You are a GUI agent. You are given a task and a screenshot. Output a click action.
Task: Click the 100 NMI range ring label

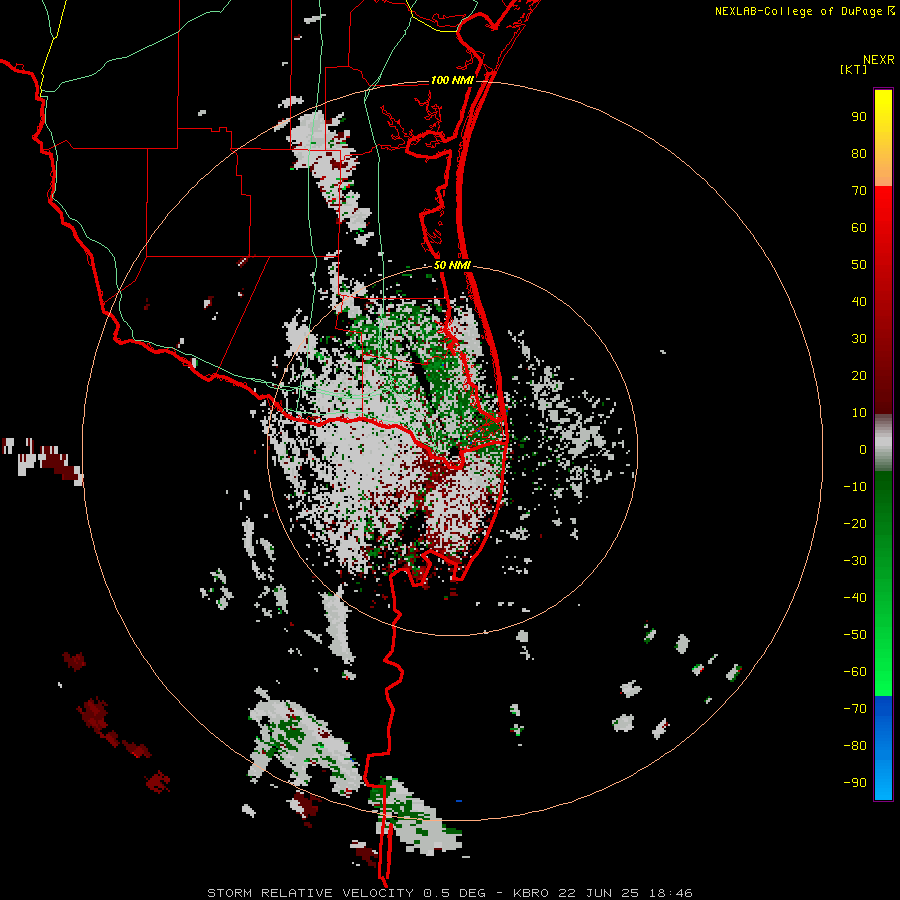tap(452, 80)
